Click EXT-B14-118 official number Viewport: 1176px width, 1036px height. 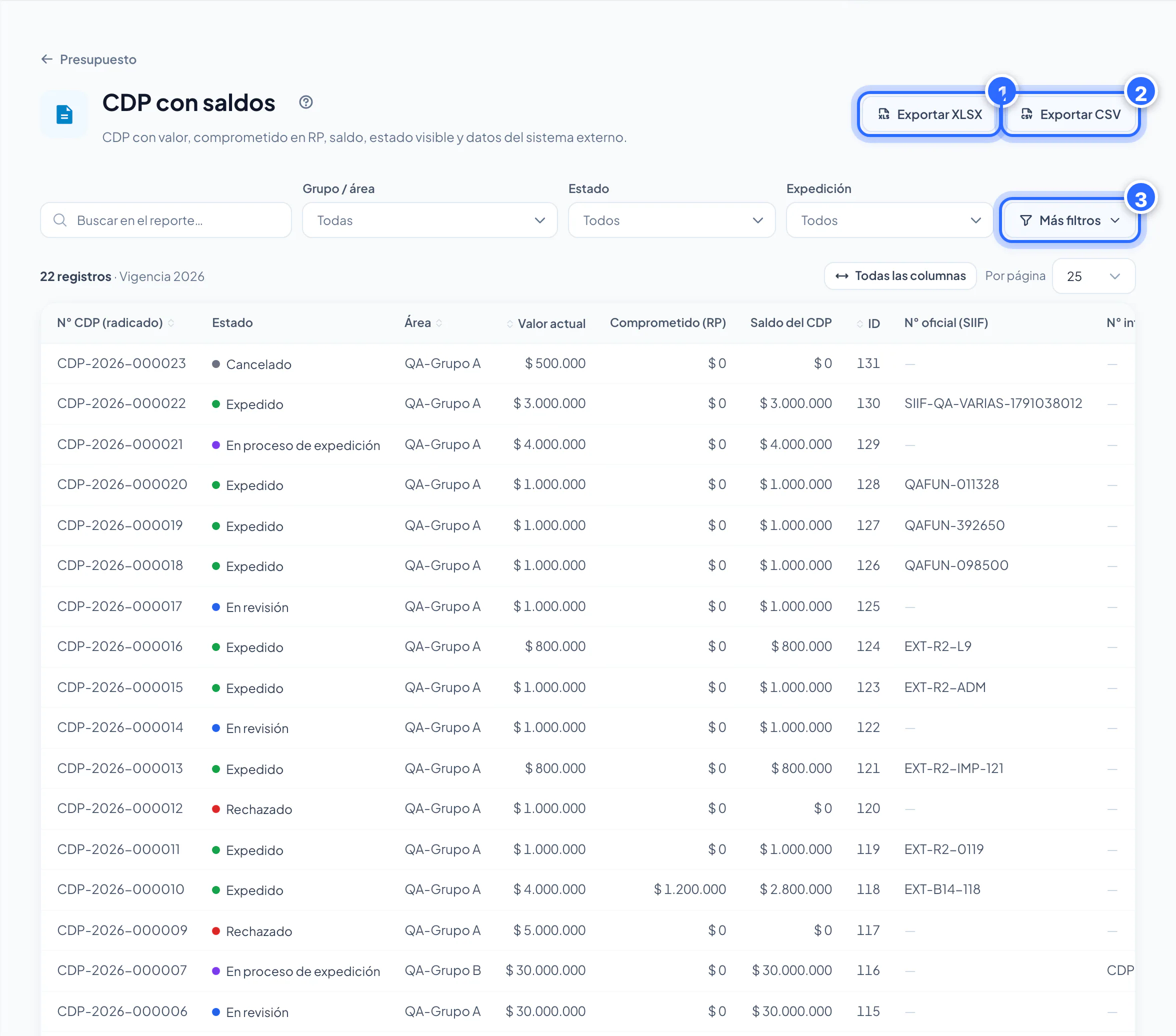[x=942, y=890]
